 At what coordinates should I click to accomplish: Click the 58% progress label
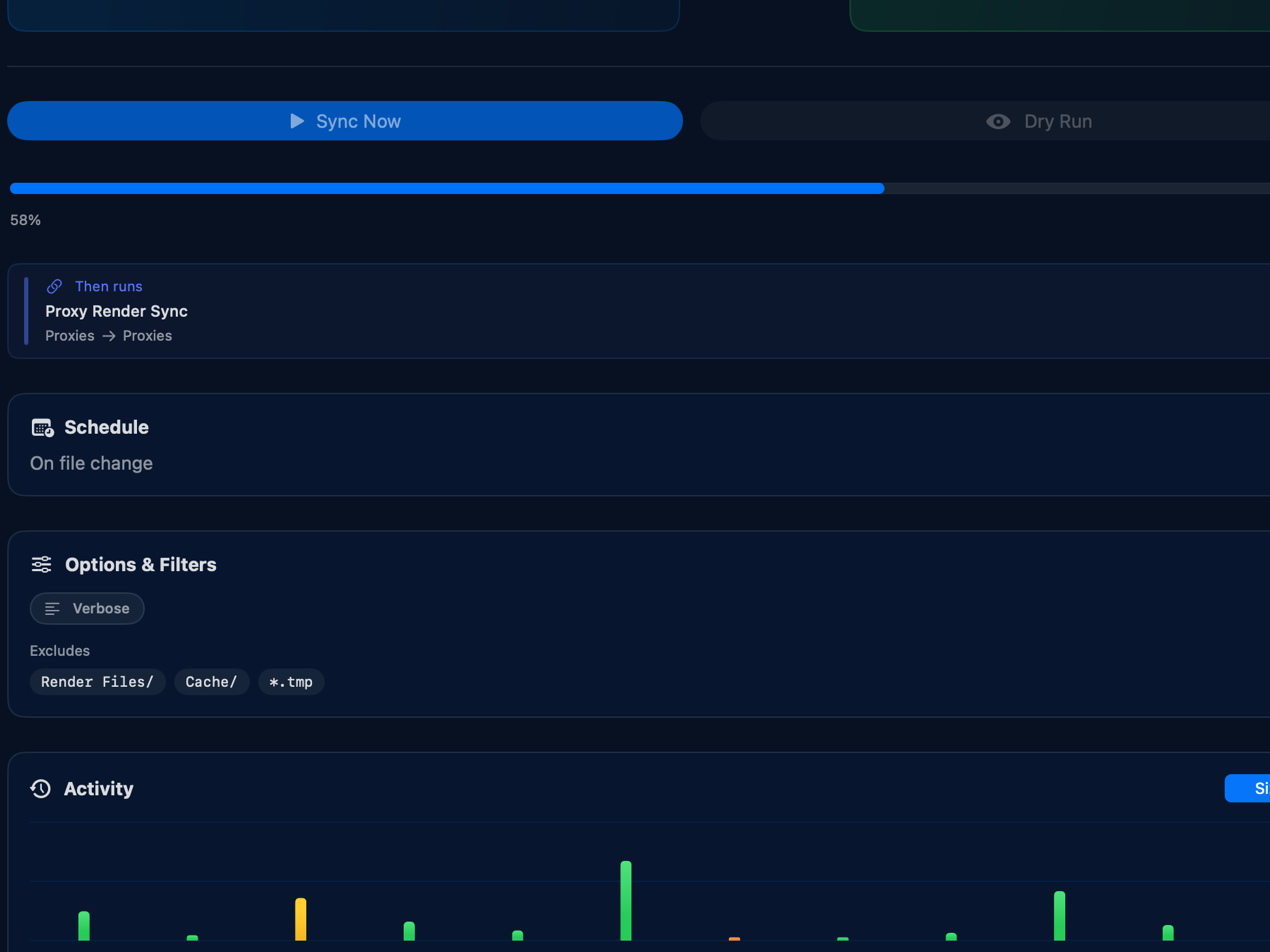coord(25,220)
